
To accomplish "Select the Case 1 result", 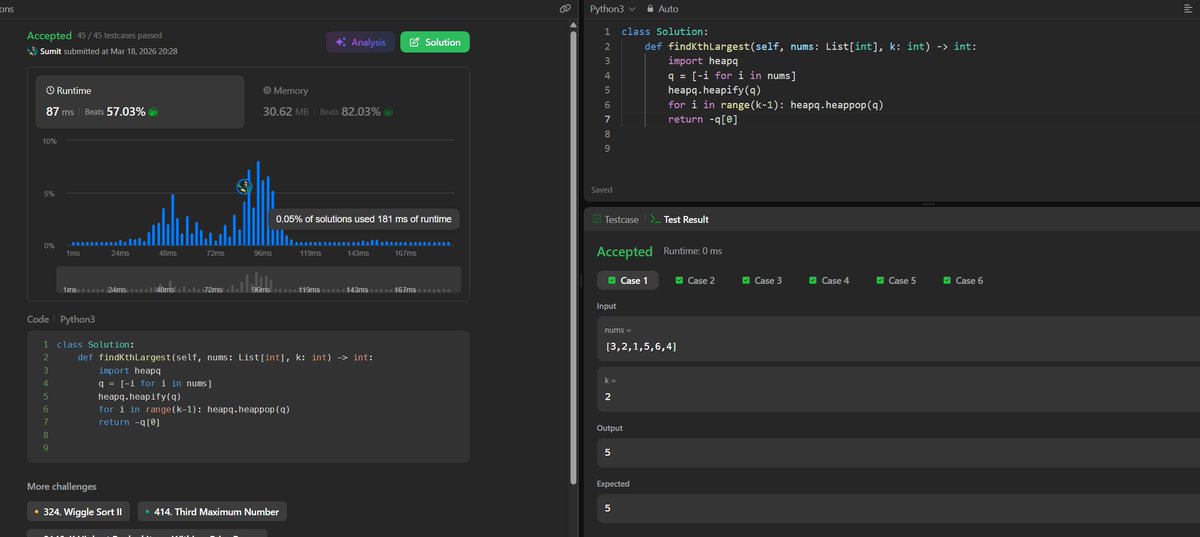I will [630, 280].
